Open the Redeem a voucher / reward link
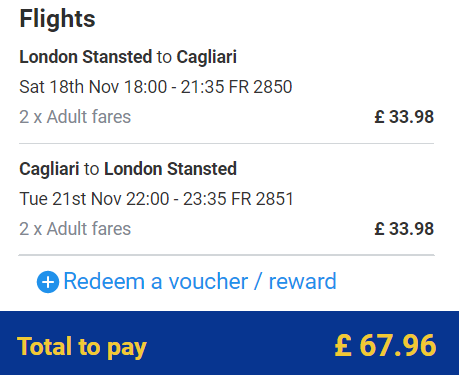The image size is (459, 375). point(200,282)
